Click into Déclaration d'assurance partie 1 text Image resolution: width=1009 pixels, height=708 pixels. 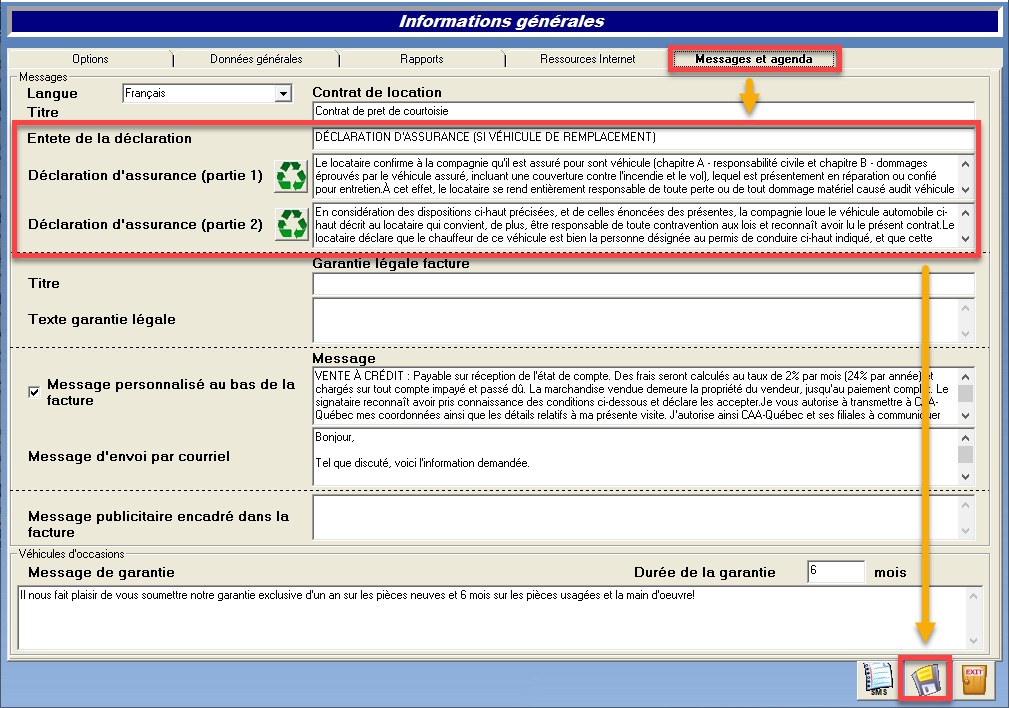[x=635, y=176]
